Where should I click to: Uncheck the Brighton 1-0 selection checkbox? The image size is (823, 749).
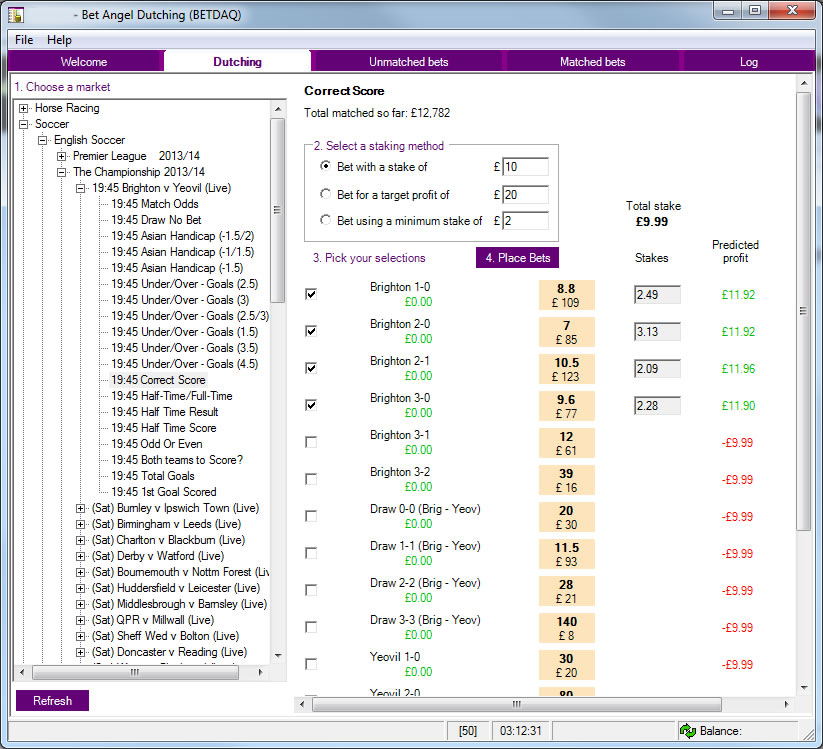tap(311, 294)
